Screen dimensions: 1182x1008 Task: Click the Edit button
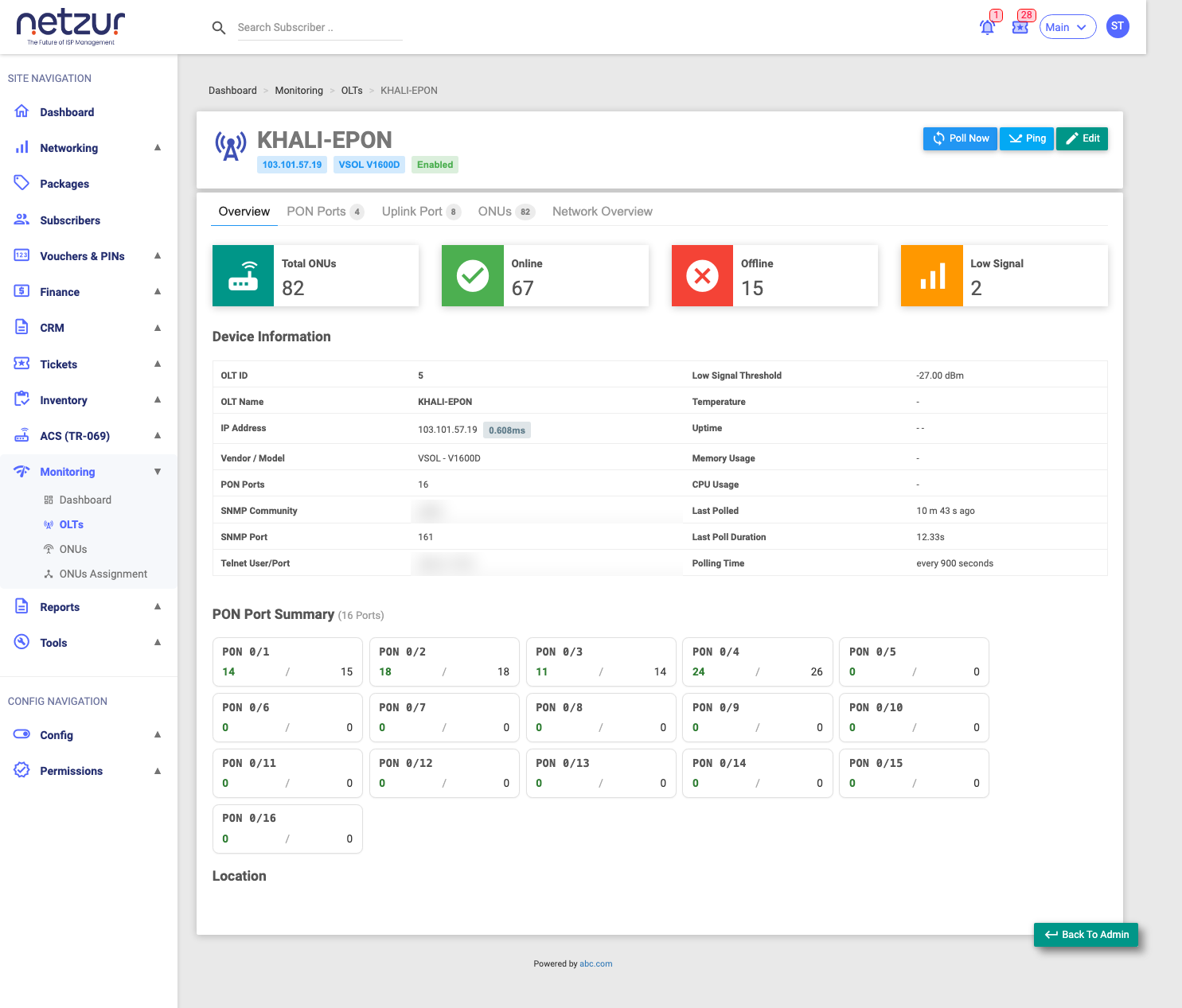pos(1082,138)
